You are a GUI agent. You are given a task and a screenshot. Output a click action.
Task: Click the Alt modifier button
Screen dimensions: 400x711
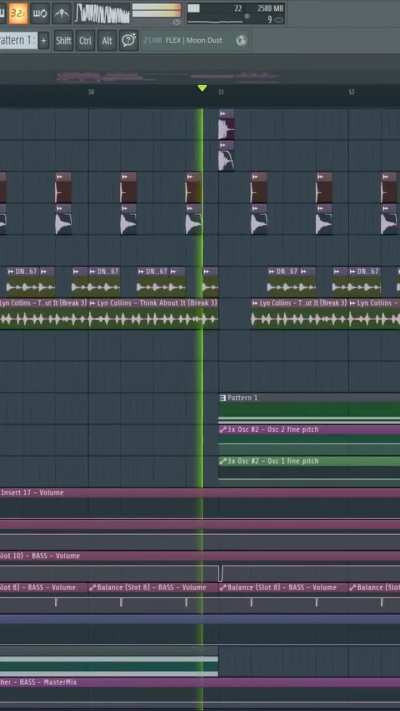107,41
